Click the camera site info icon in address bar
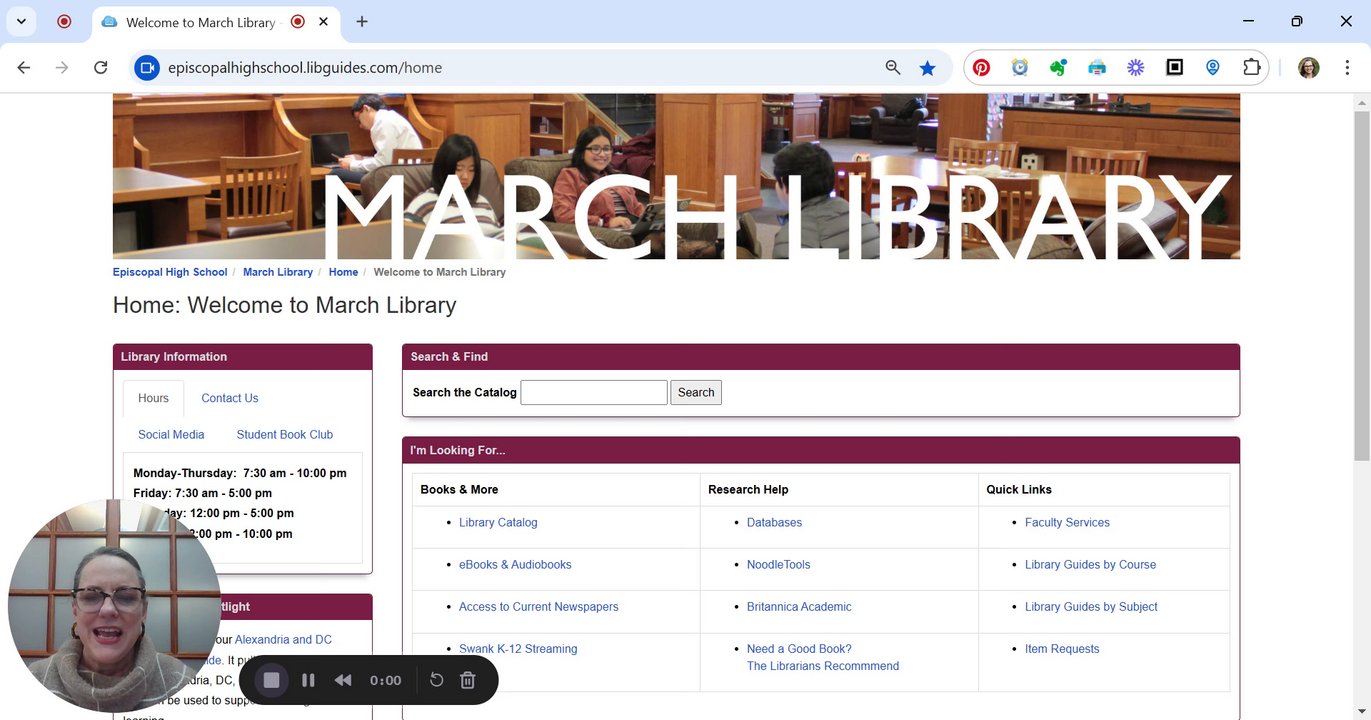The width and height of the screenshot is (1371, 720). [x=147, y=67]
